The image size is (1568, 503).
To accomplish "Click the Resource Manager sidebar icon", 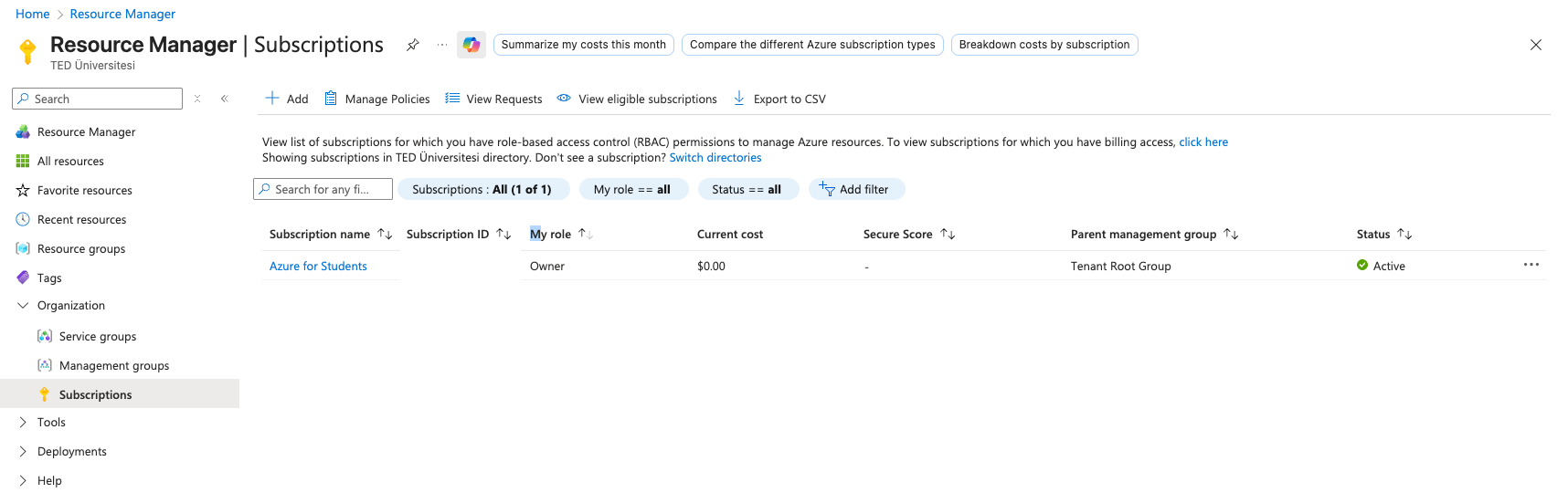I will pos(23,132).
